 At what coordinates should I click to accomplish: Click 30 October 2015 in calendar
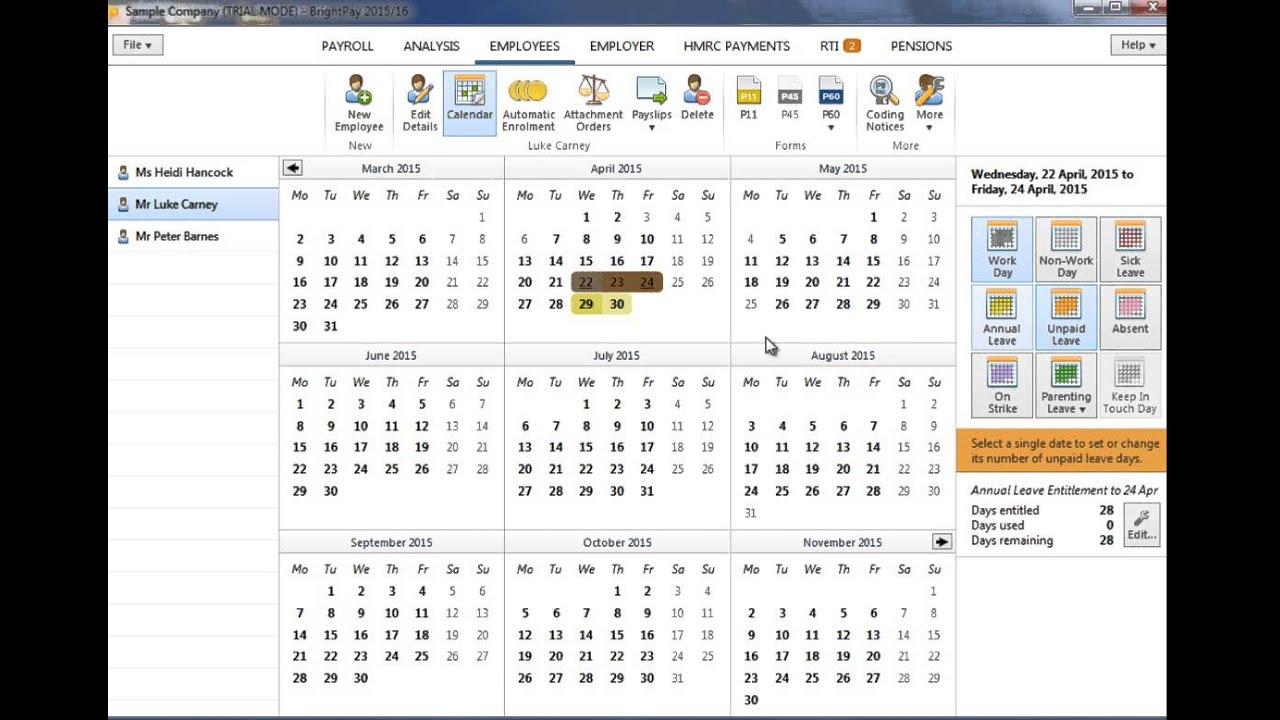click(x=647, y=678)
